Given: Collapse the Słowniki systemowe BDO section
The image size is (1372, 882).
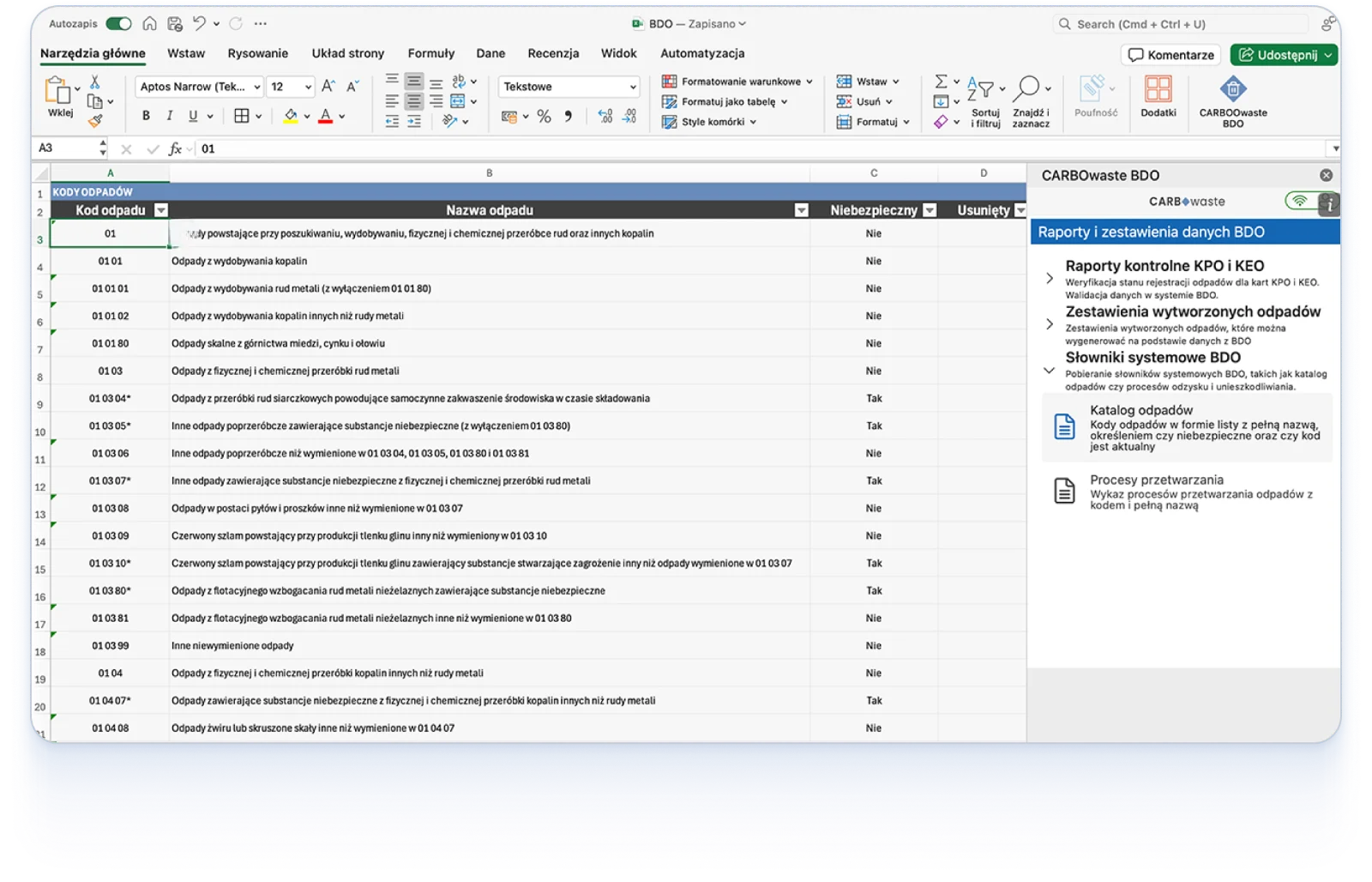Looking at the screenshot, I should [1049, 371].
